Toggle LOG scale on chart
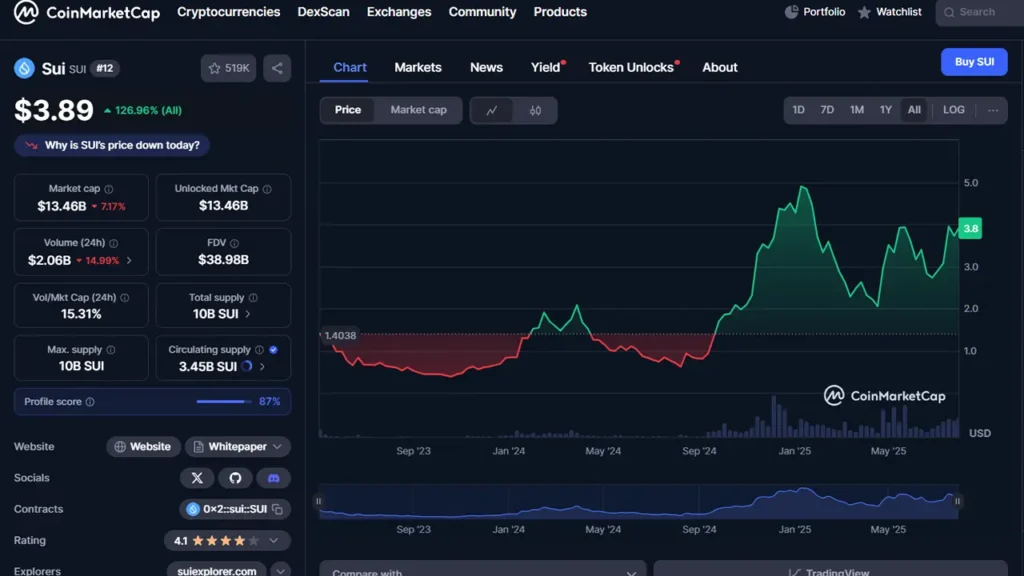The height and width of the screenshot is (576, 1024). pyautogui.click(x=953, y=110)
